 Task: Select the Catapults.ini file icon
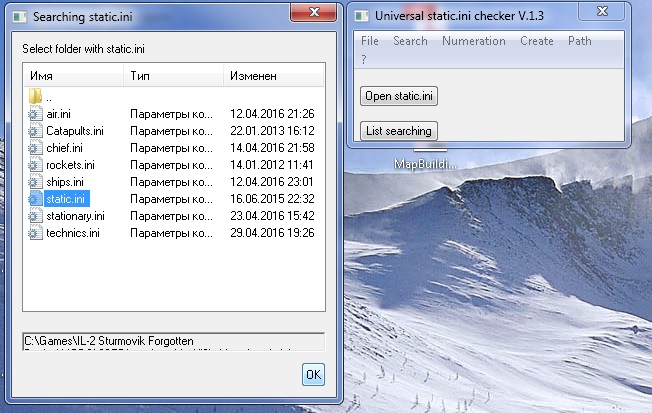point(35,131)
